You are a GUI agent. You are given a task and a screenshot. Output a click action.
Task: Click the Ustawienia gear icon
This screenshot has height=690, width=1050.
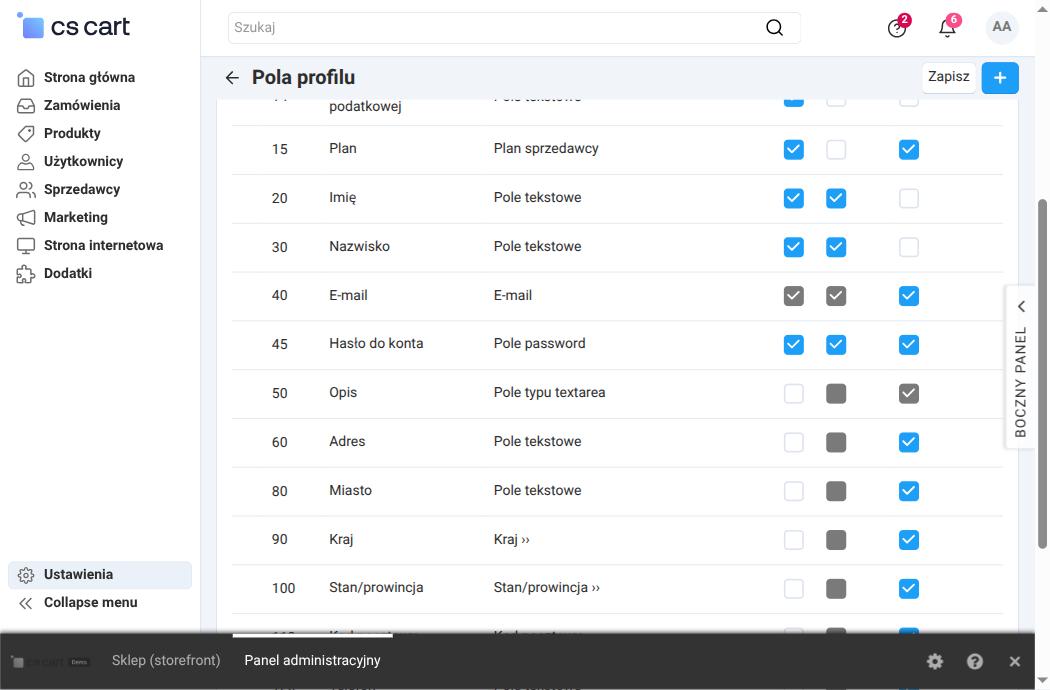25,575
